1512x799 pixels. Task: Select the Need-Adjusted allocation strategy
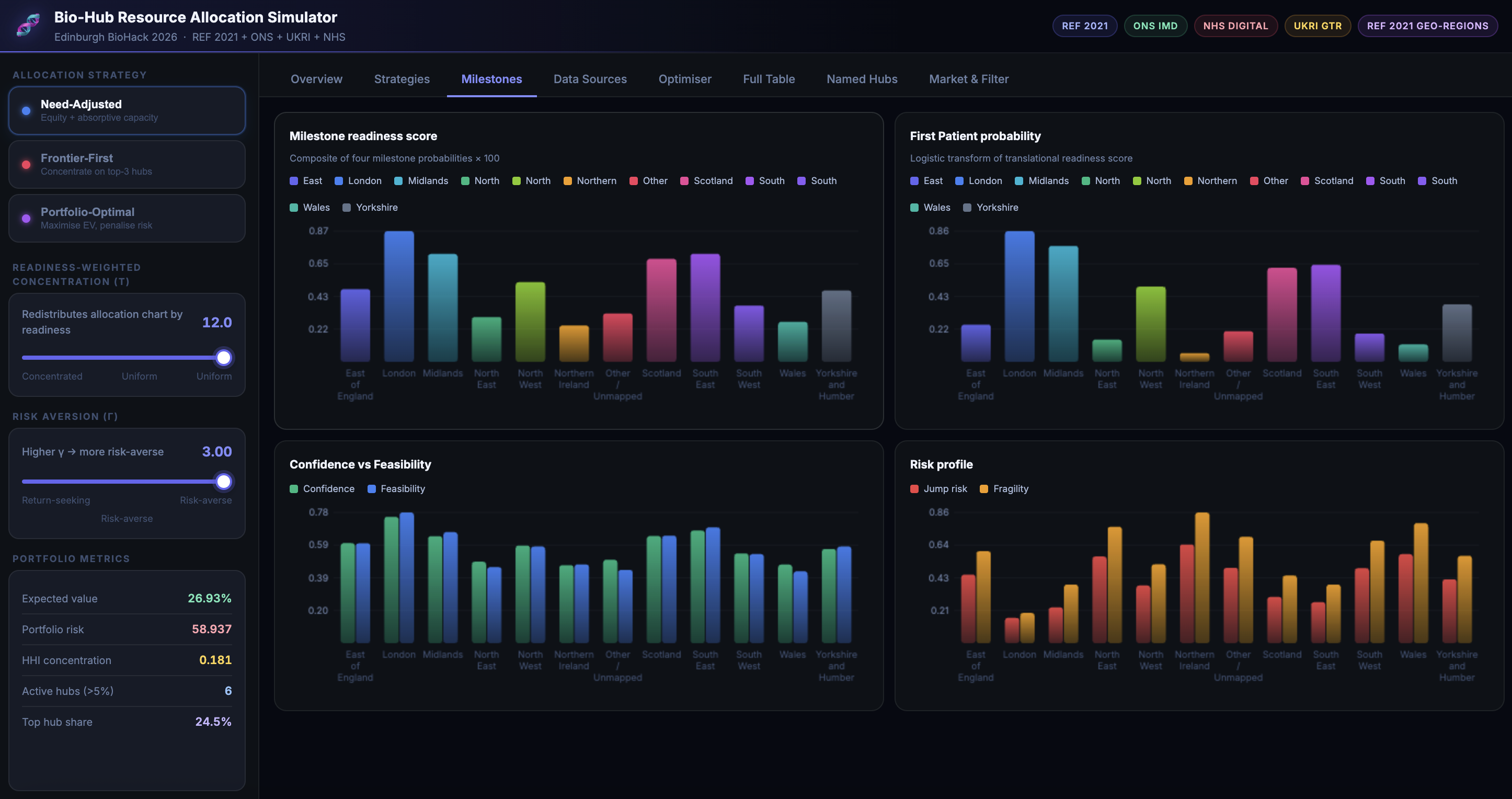coord(127,110)
